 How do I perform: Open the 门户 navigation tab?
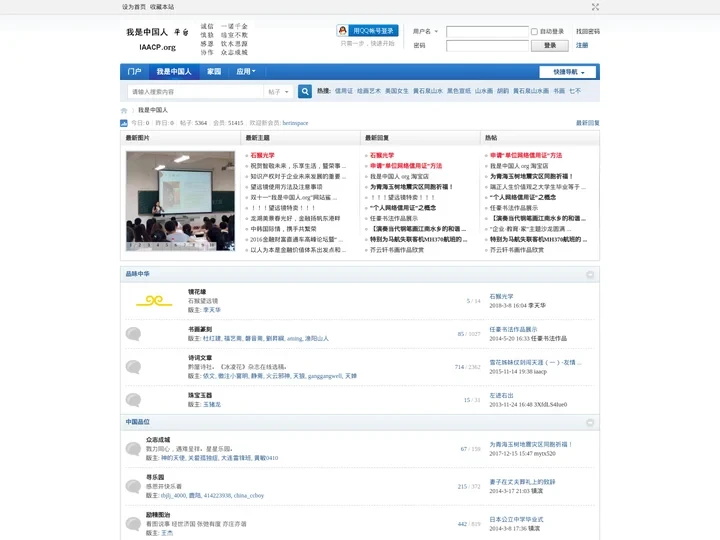(135, 72)
